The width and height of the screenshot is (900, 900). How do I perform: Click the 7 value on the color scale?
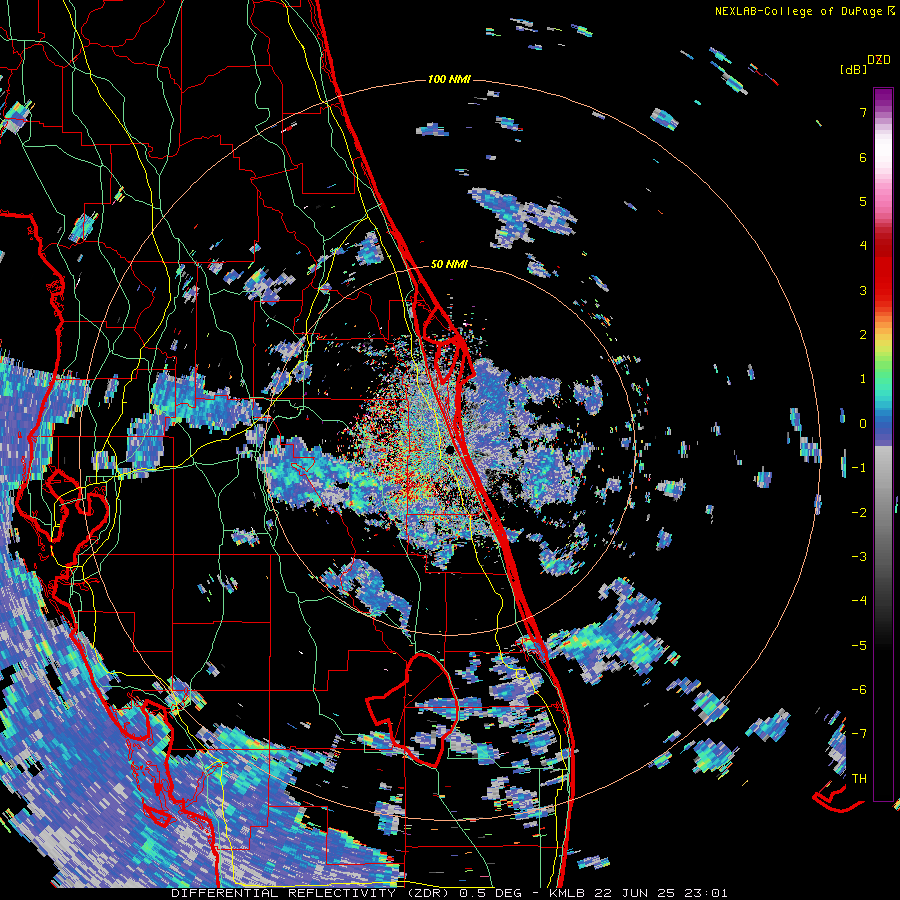pos(863,112)
